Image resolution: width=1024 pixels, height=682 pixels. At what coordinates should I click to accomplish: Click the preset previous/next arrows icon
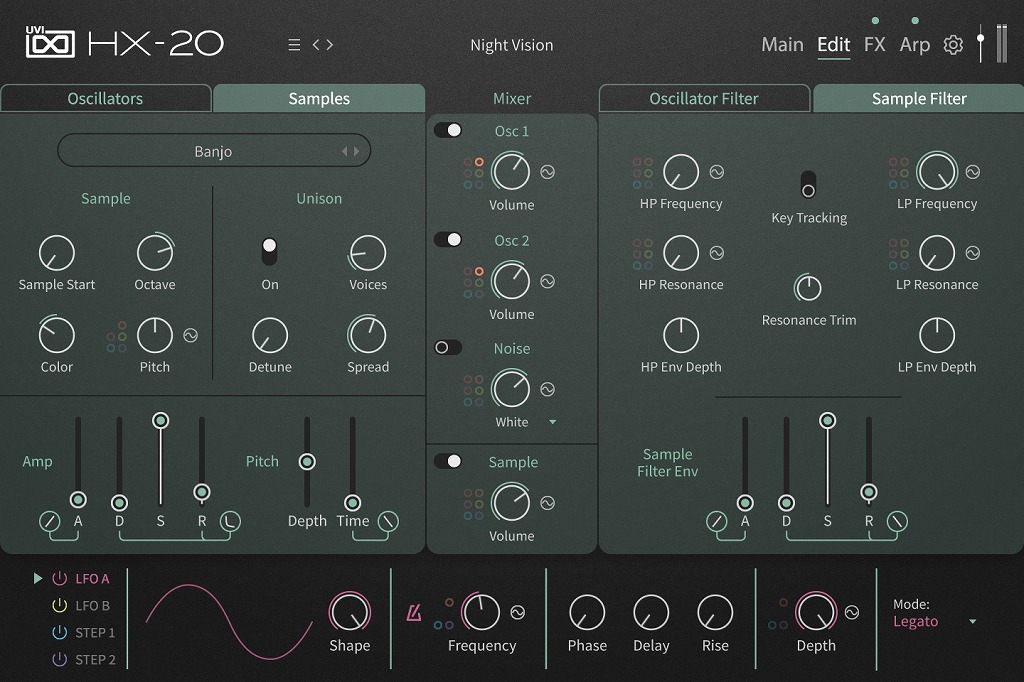click(323, 45)
